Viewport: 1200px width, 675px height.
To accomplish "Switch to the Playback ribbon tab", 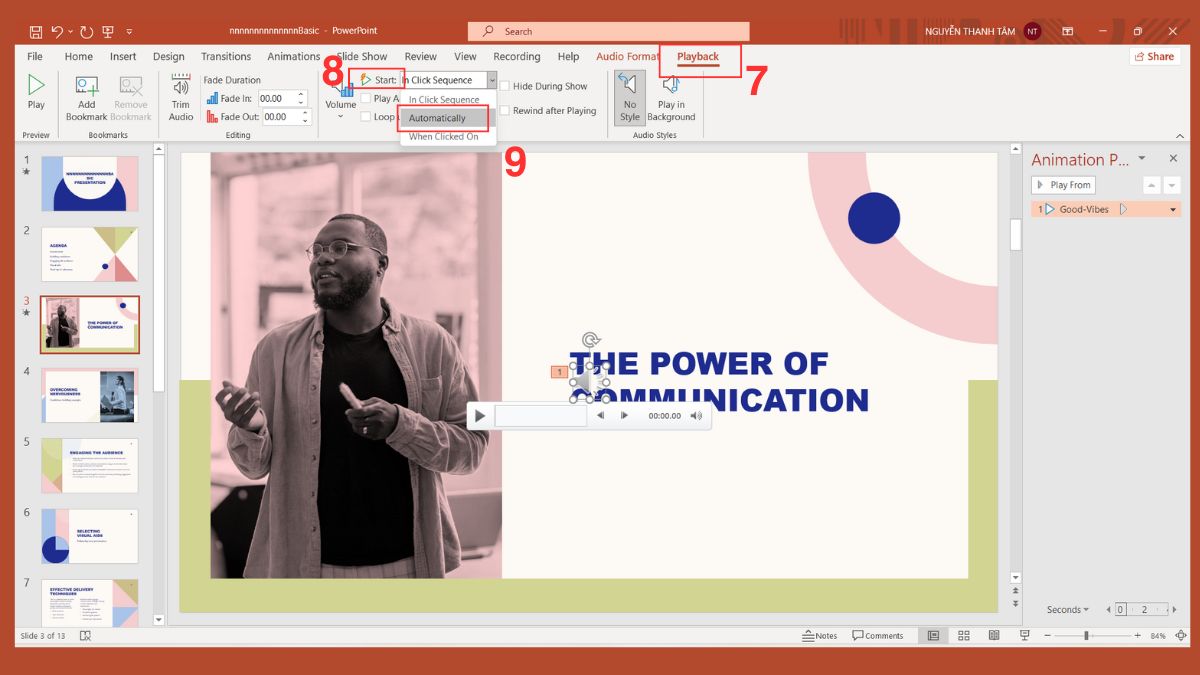I will [x=698, y=56].
